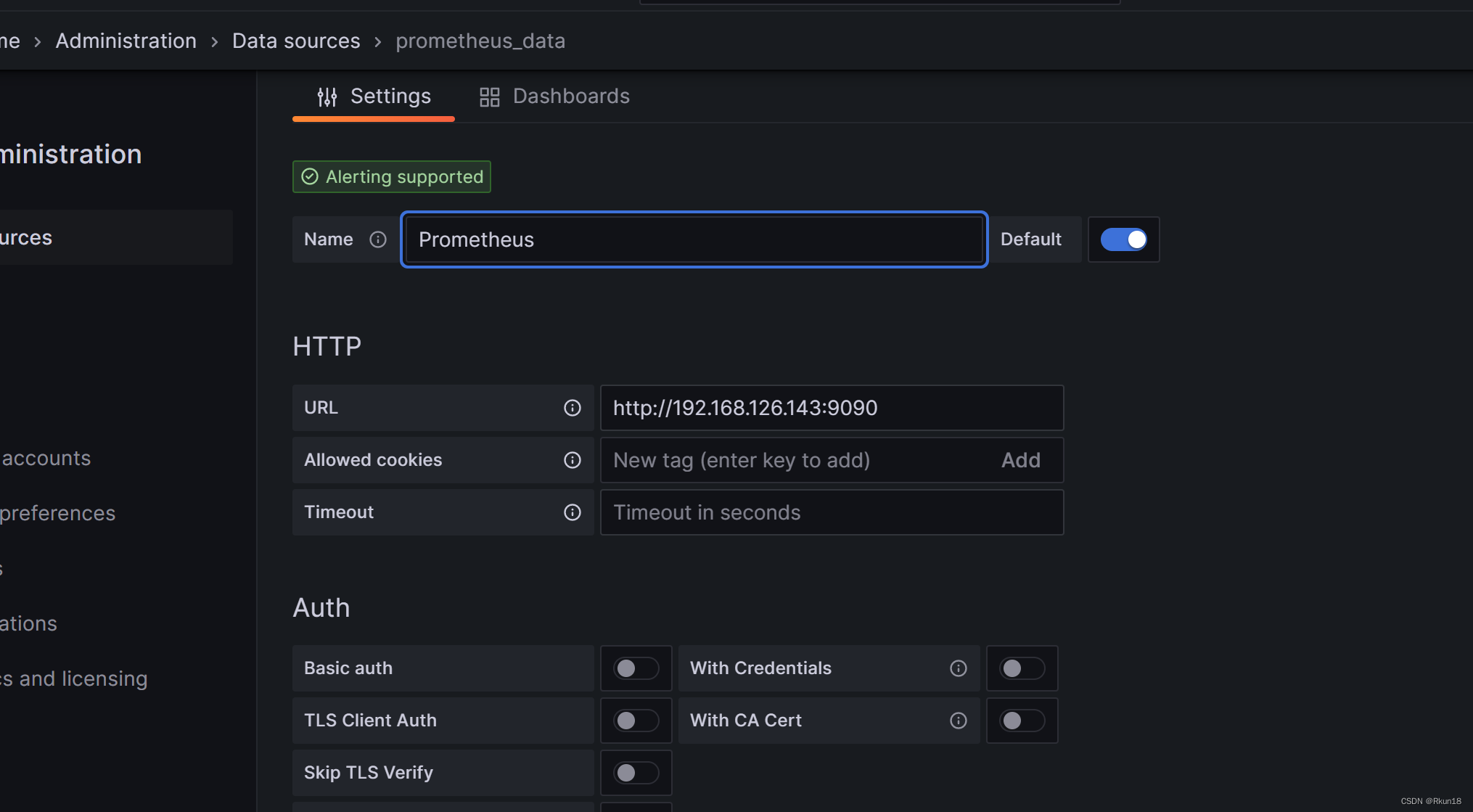Toggle the Basic auth switch
This screenshot has height=812, width=1473.
[x=635, y=668]
